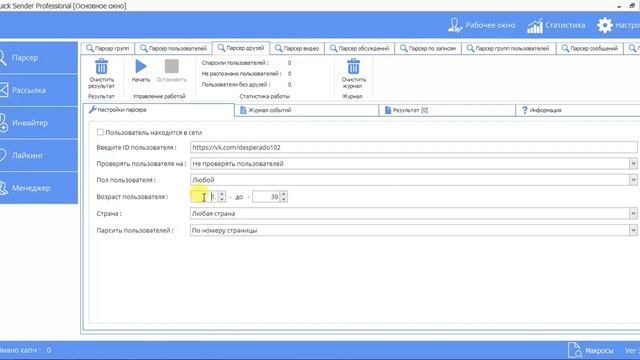Image resolution: width=640 pixels, height=360 pixels.
Task: Adjust maximum age spinner arrows
Action: (x=284, y=197)
